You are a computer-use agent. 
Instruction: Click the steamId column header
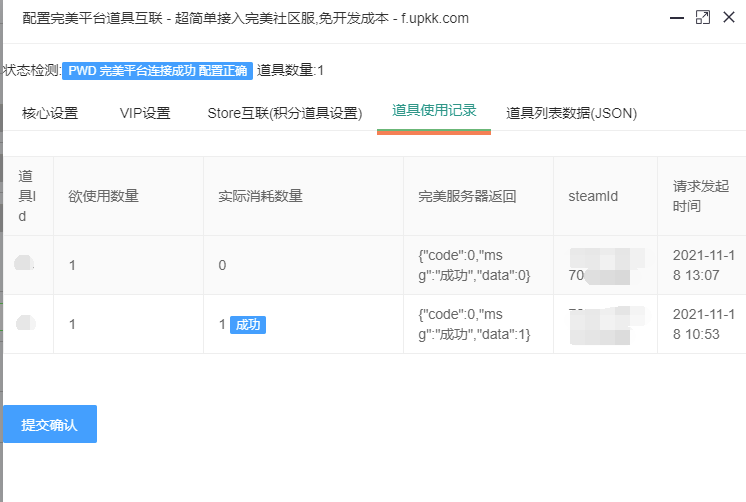[x=593, y=196]
